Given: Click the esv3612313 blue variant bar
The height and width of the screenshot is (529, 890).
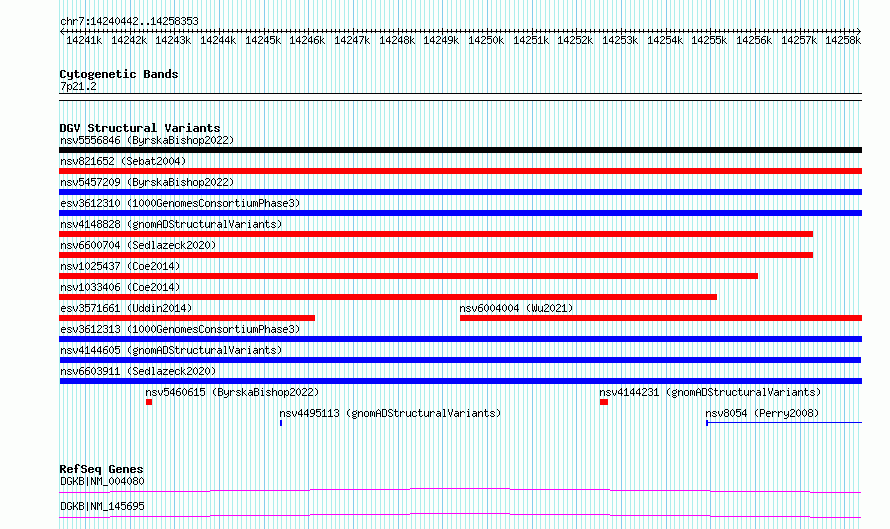Looking at the screenshot, I should tap(460, 339).
